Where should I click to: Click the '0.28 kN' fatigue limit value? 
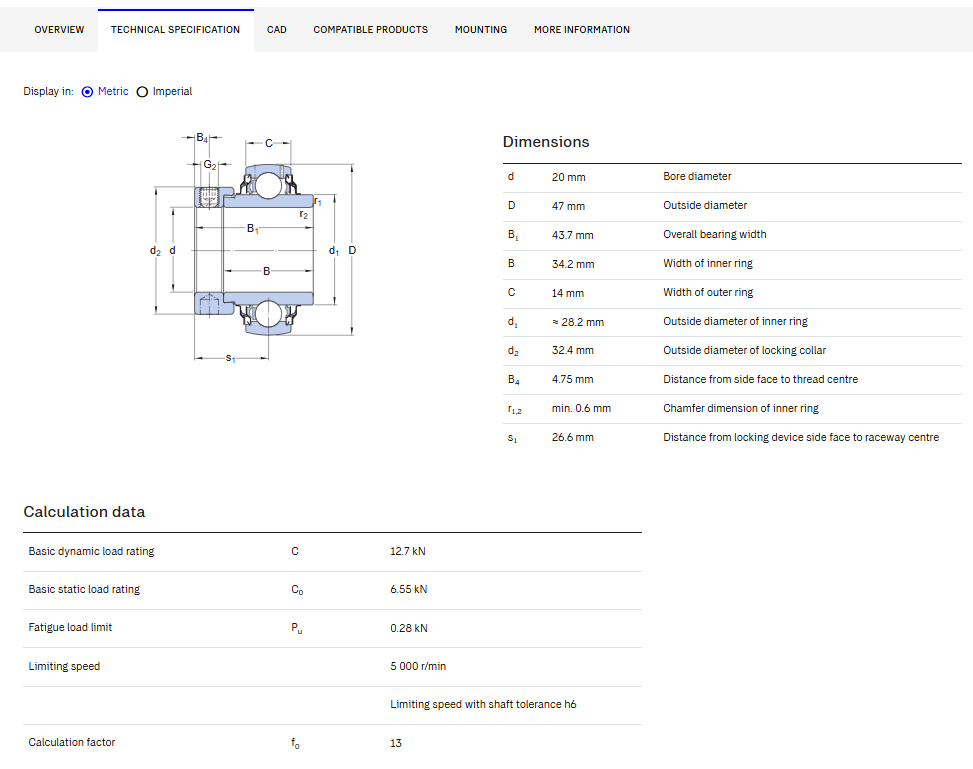[x=408, y=628]
